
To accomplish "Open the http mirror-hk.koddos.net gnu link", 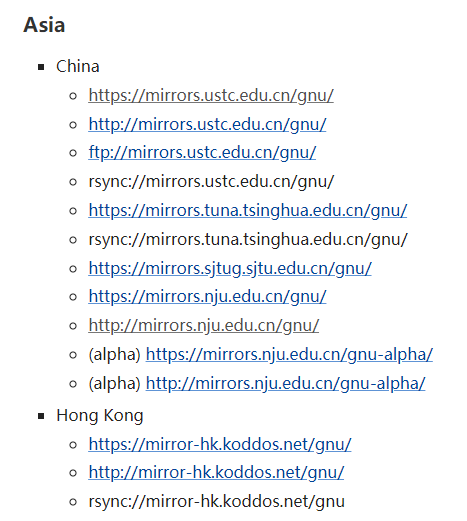I will coord(216,472).
